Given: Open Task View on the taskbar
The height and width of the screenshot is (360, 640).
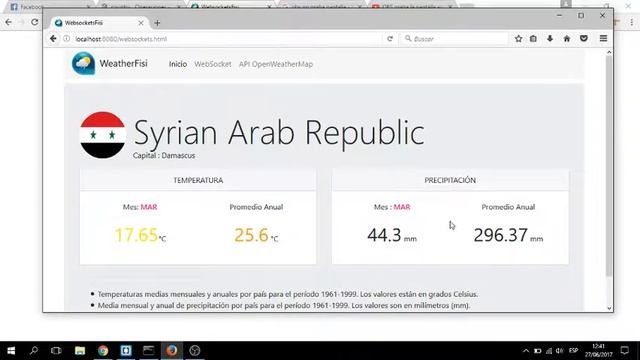Looking at the screenshot, I should [x=56, y=351].
